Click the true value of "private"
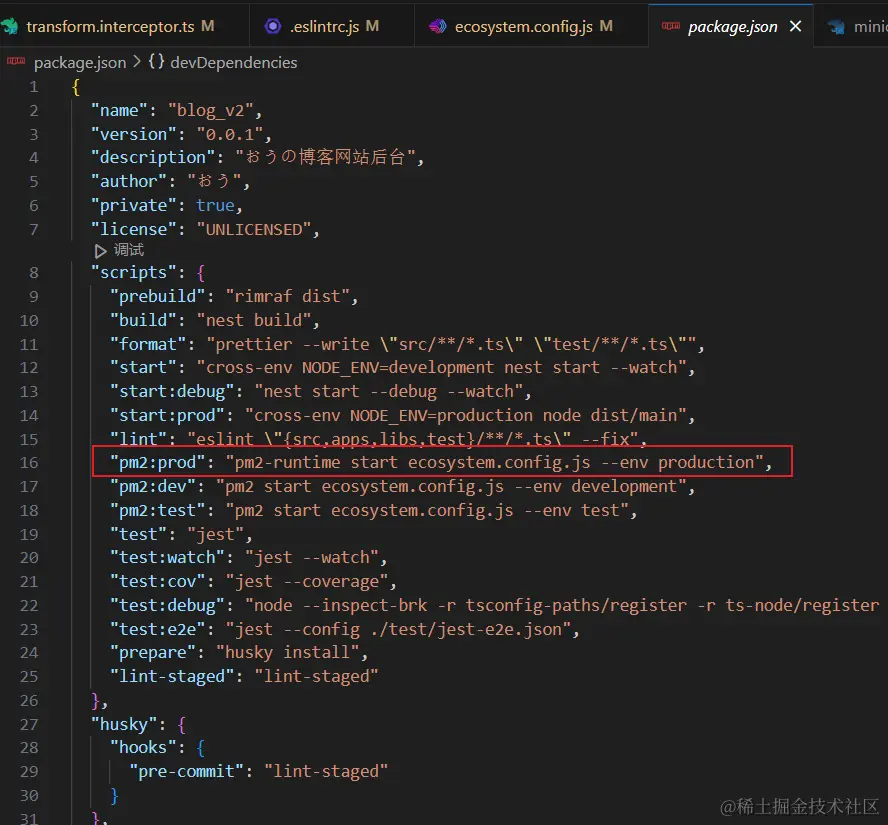This screenshot has width=888, height=825. [215, 205]
